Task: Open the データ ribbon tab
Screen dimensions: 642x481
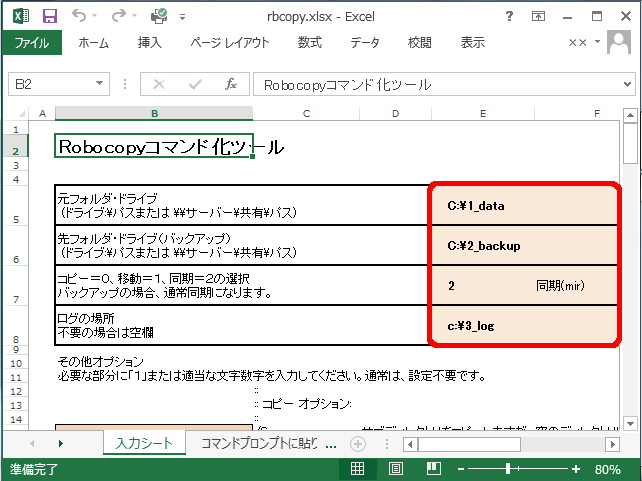Action: [x=365, y=43]
